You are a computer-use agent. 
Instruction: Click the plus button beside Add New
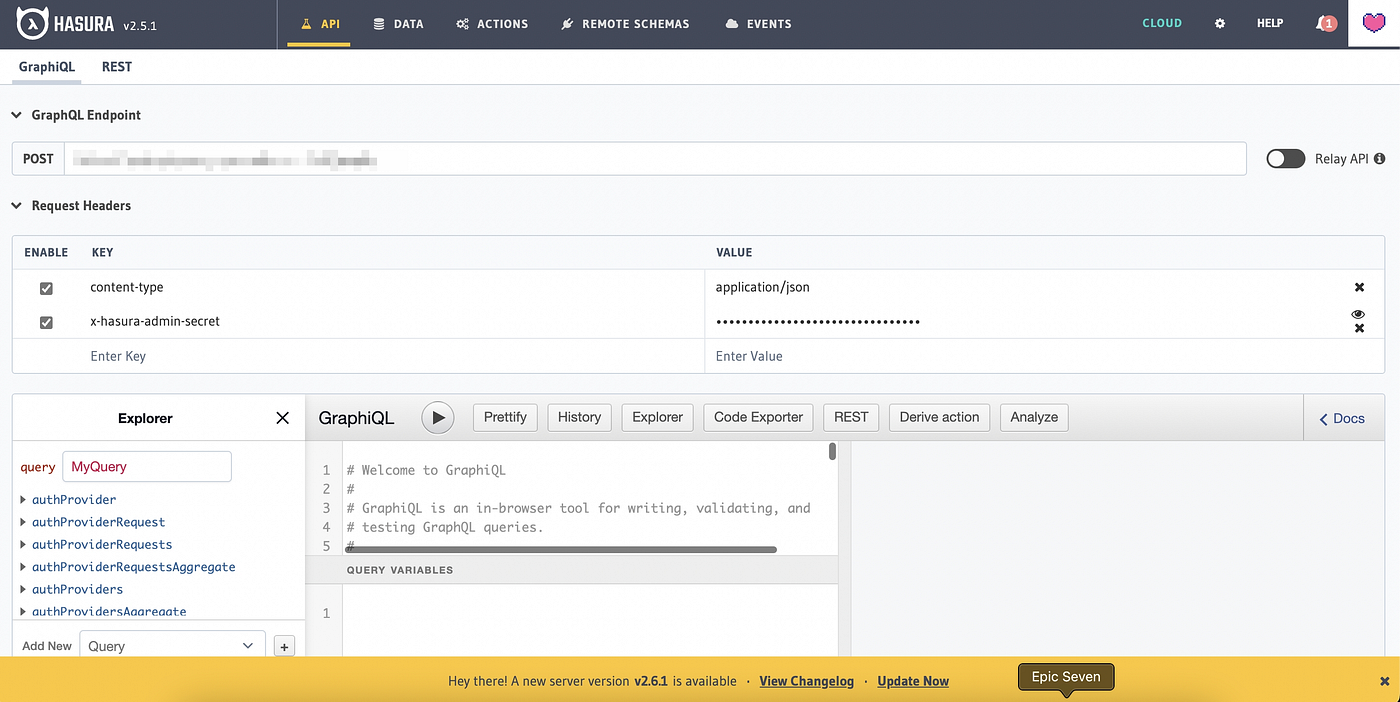click(x=284, y=646)
